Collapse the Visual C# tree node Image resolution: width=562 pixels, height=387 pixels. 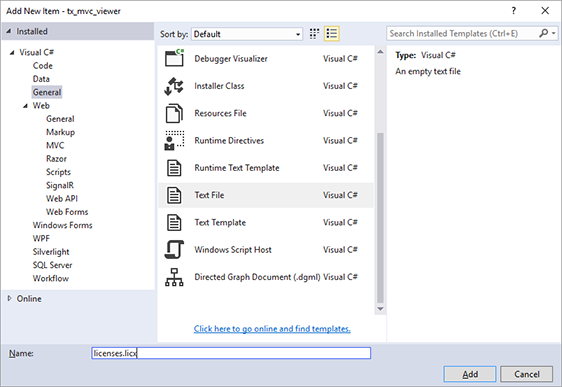(x=12, y=53)
